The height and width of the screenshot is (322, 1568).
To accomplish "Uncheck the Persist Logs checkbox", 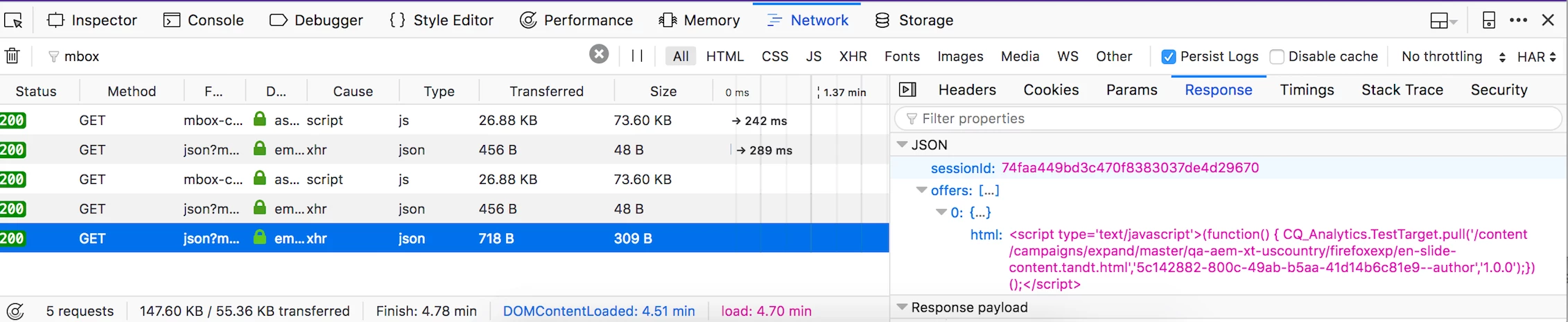I will [1169, 57].
